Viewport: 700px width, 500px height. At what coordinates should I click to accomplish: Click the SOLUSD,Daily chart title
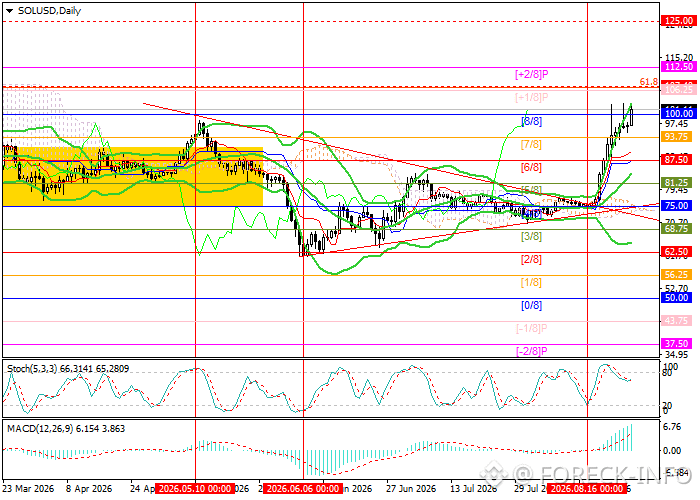click(x=49, y=11)
